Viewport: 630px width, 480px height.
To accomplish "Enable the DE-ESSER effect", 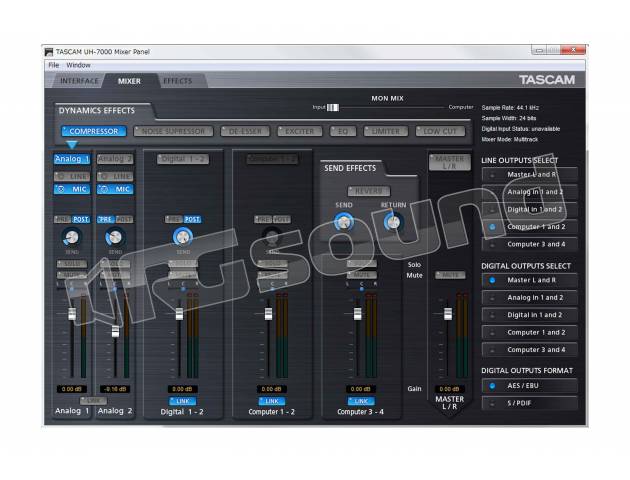I will (x=245, y=131).
